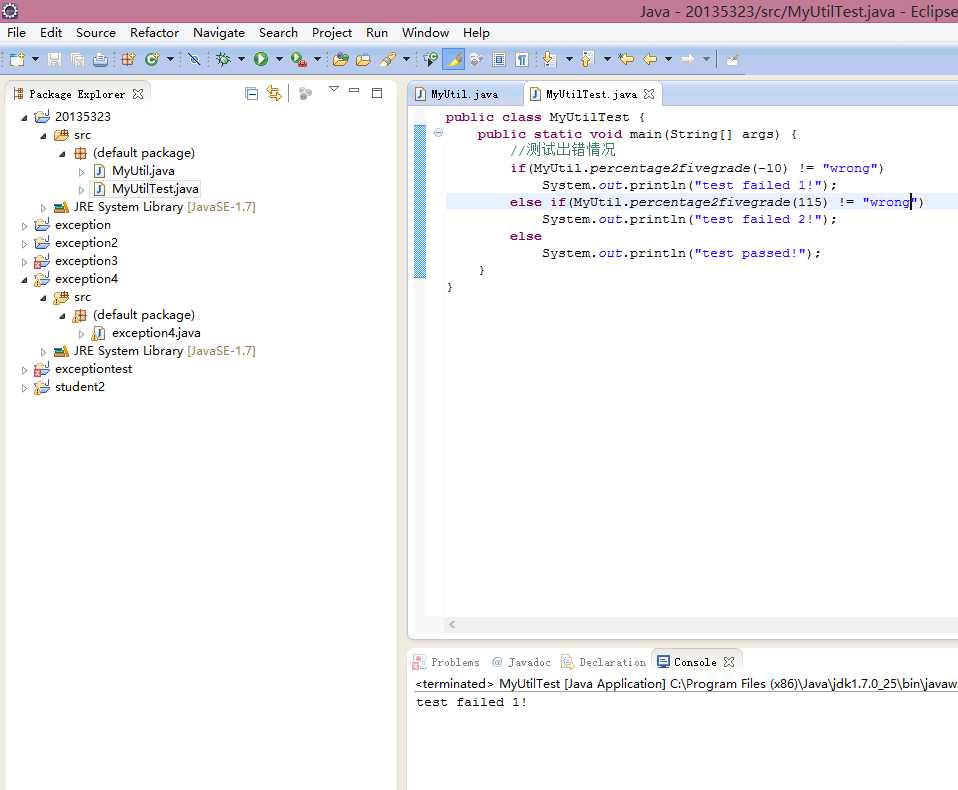
Task: Switch to the Declaration tab
Action: coord(604,662)
